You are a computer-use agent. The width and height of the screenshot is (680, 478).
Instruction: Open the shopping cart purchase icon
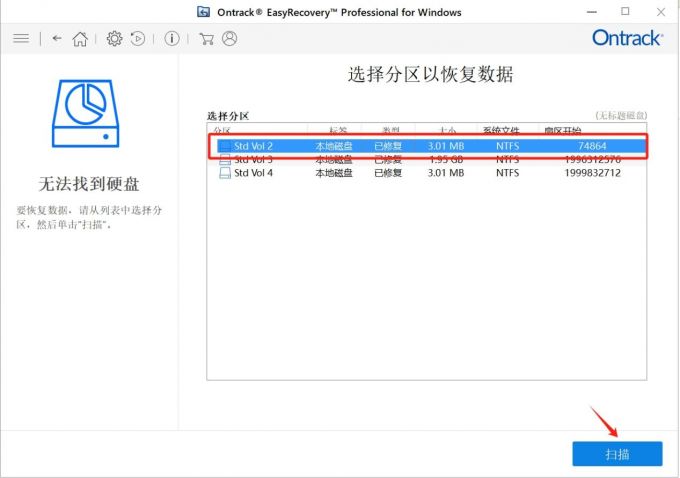click(x=206, y=39)
